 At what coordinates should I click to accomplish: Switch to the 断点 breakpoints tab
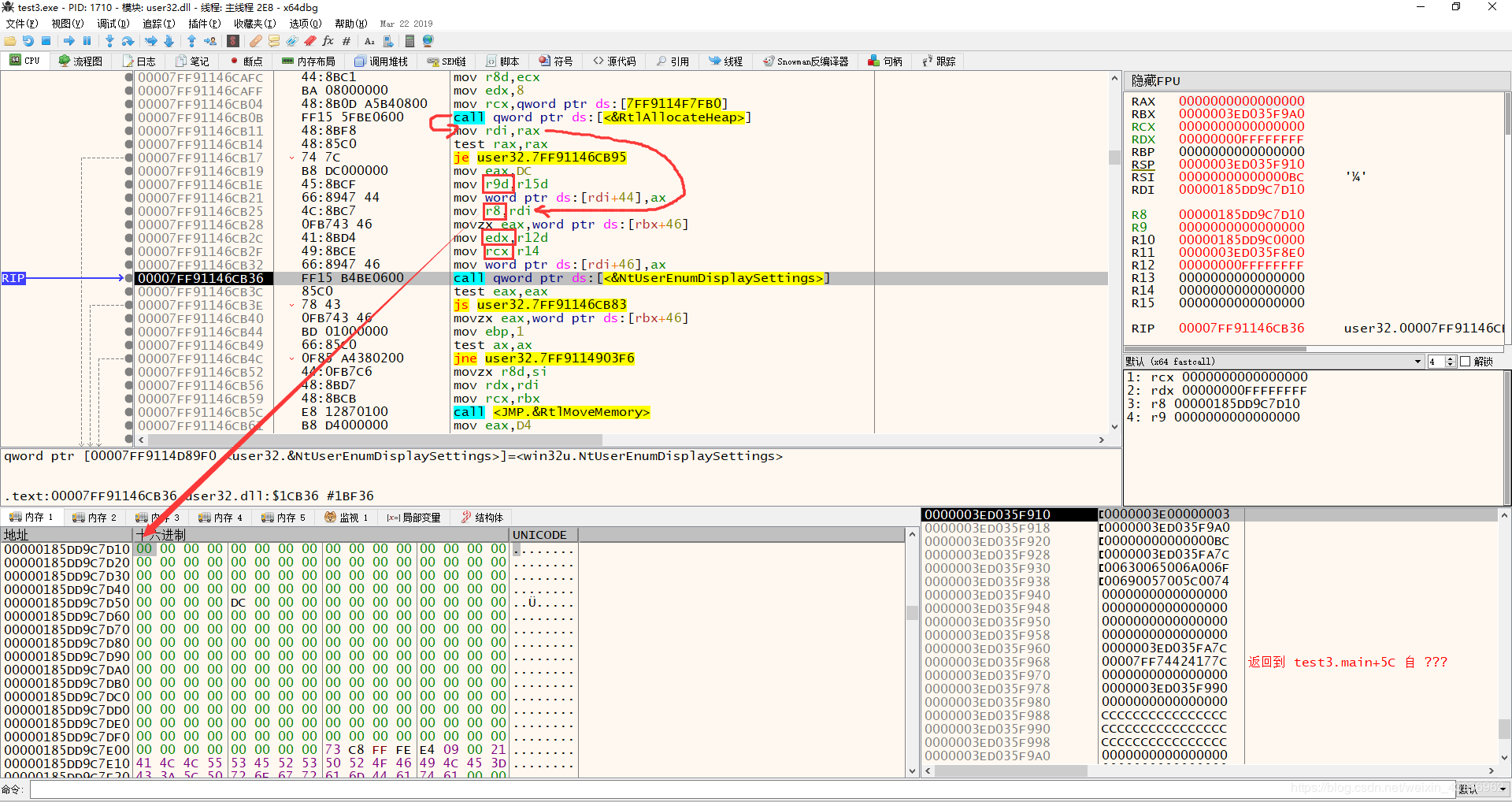pyautogui.click(x=246, y=61)
